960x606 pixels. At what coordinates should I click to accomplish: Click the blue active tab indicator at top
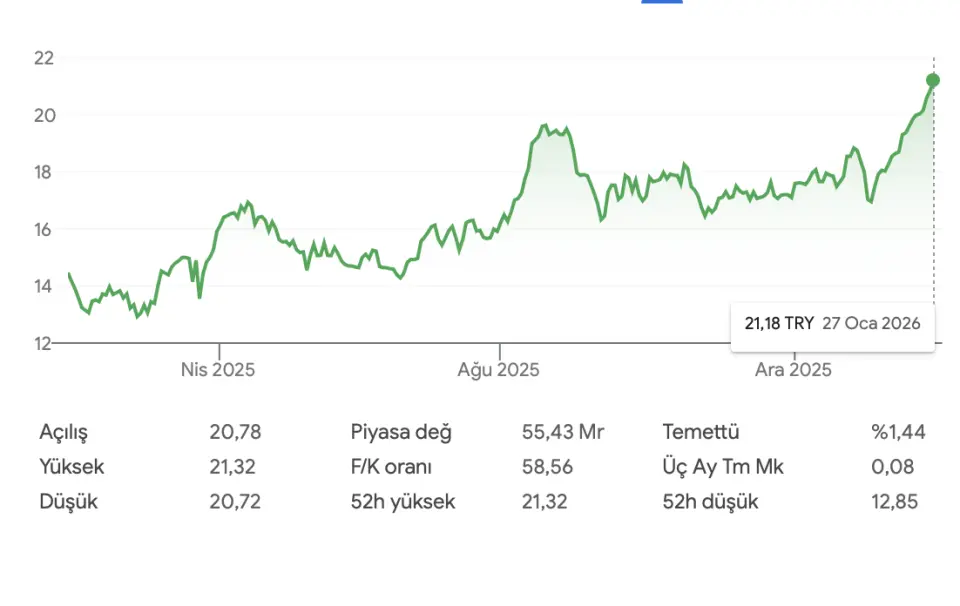[x=661, y=2]
